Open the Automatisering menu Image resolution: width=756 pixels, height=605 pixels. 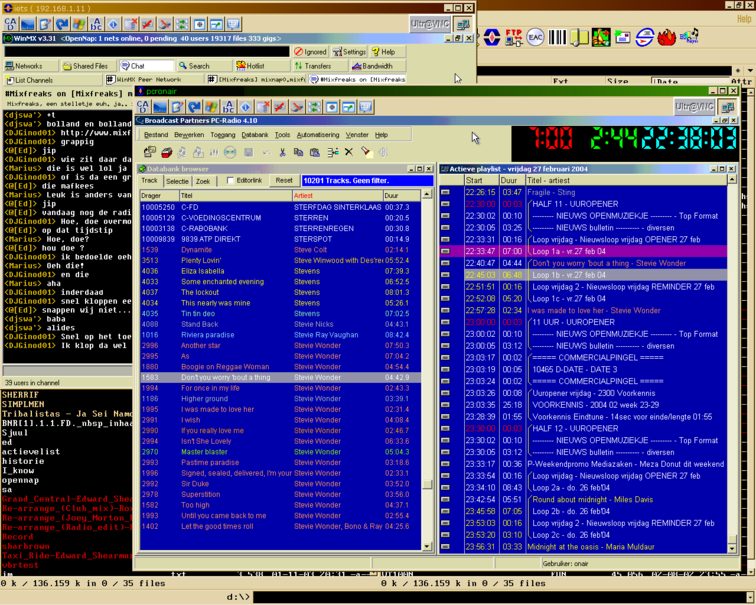[x=318, y=135]
